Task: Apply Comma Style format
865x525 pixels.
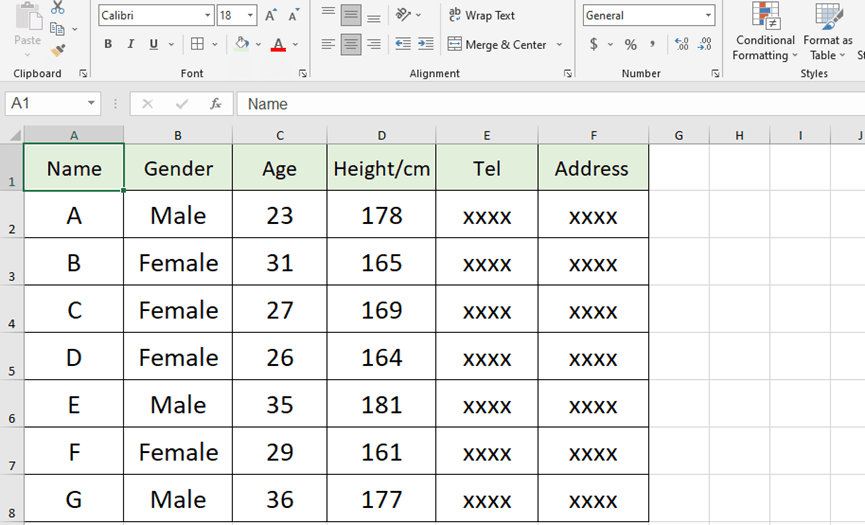Action: pyautogui.click(x=653, y=44)
